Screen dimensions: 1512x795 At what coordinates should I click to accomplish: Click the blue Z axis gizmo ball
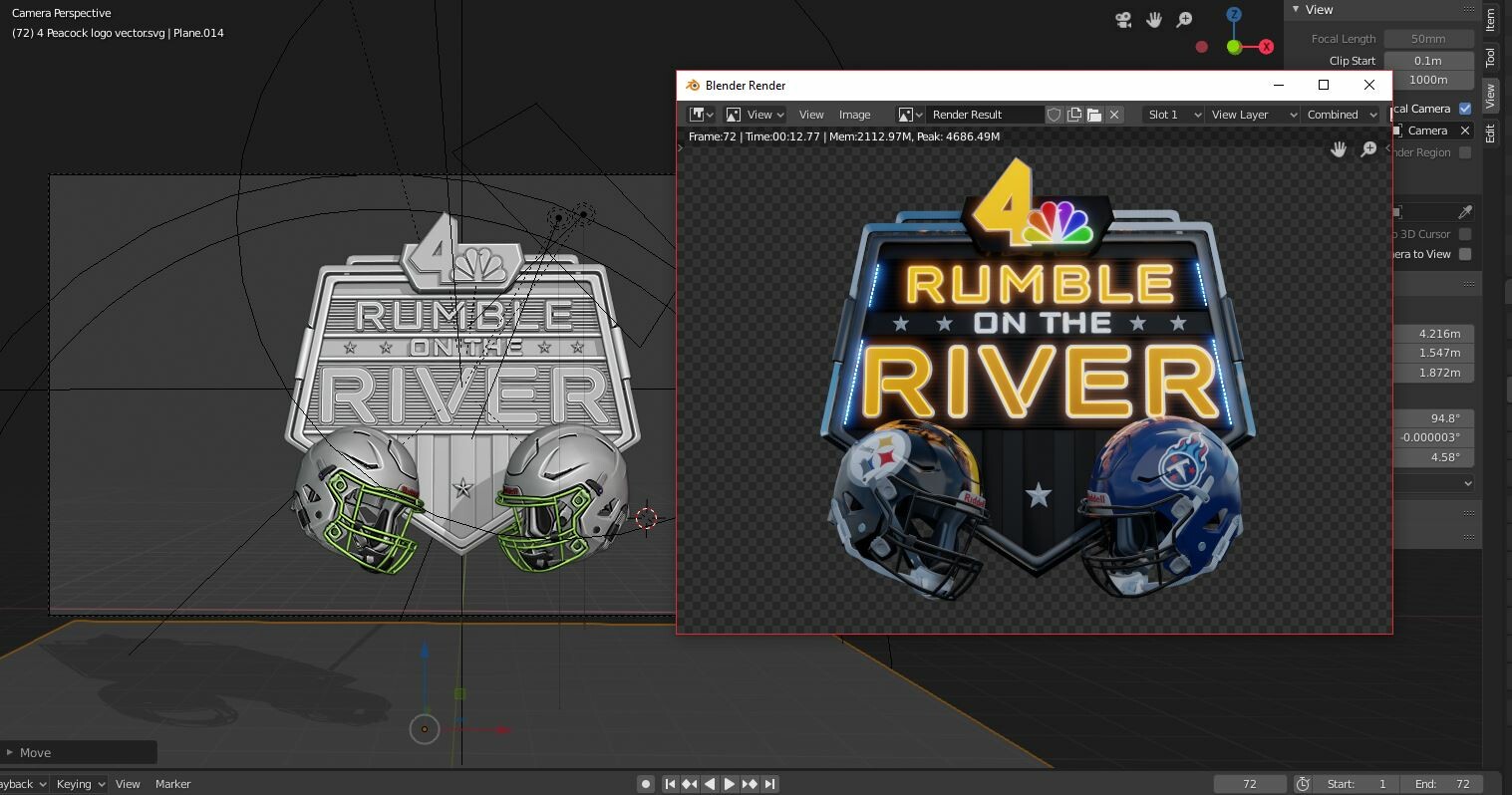click(x=1234, y=15)
